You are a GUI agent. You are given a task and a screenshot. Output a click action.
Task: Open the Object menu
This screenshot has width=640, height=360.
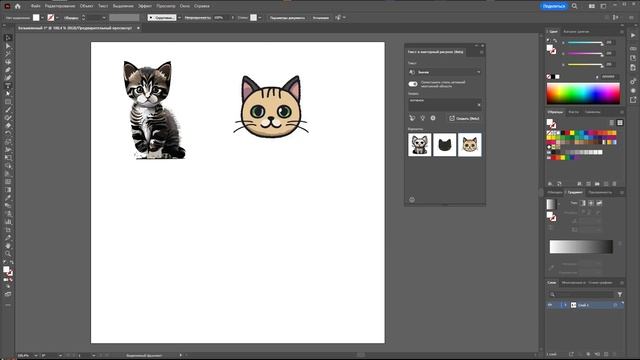pos(87,6)
